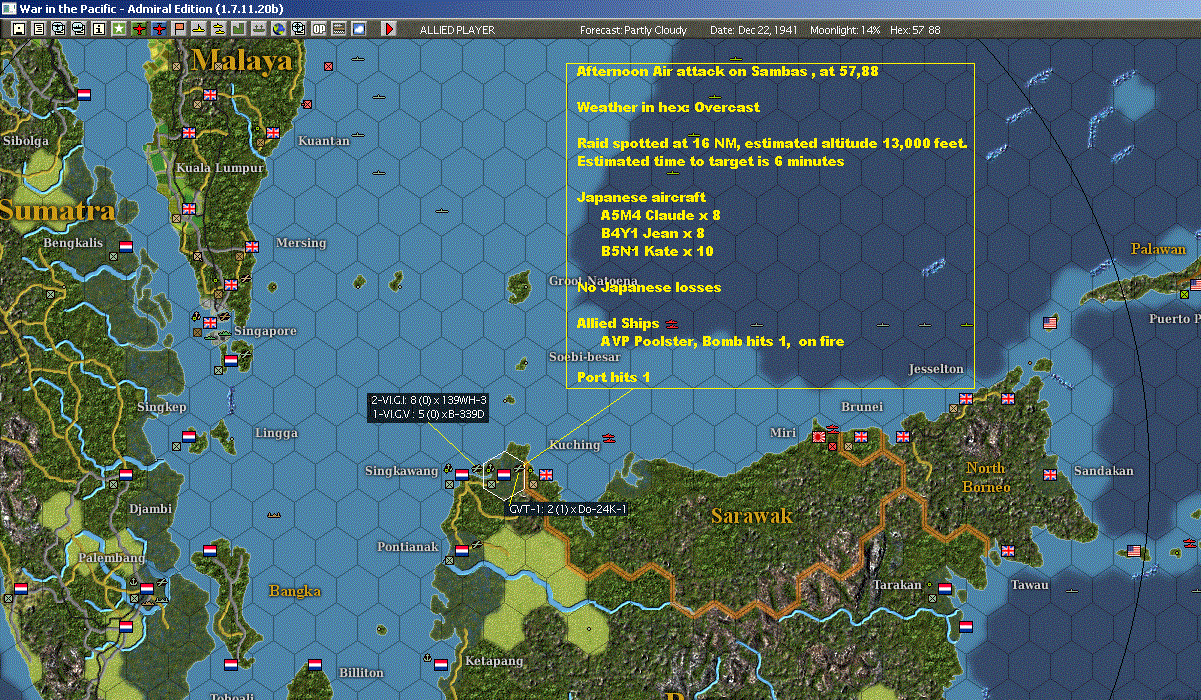Click the Ketapang city label

[494, 662]
